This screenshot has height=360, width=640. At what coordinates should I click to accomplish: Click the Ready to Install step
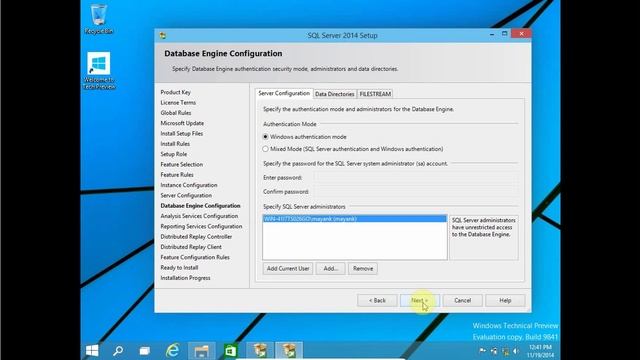pyautogui.click(x=179, y=267)
